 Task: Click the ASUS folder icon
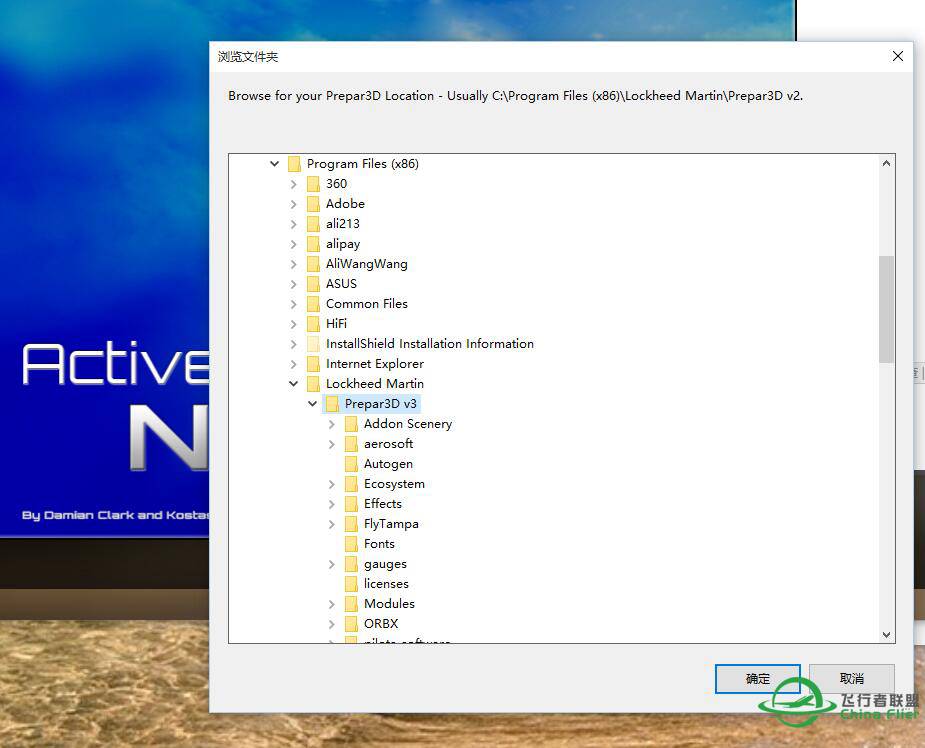[313, 284]
